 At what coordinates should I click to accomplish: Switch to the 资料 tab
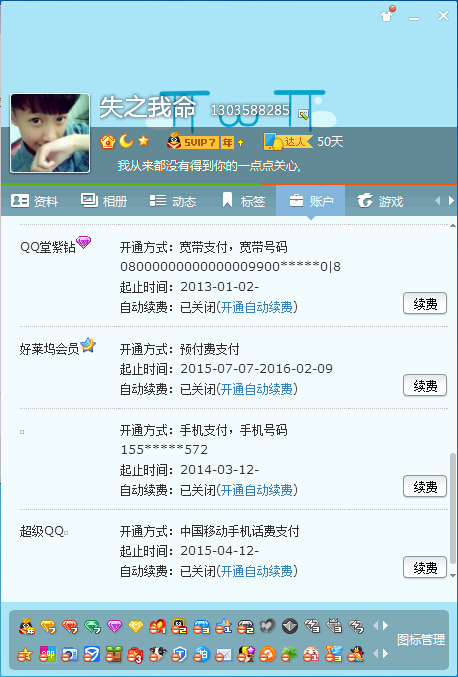pos(35,201)
